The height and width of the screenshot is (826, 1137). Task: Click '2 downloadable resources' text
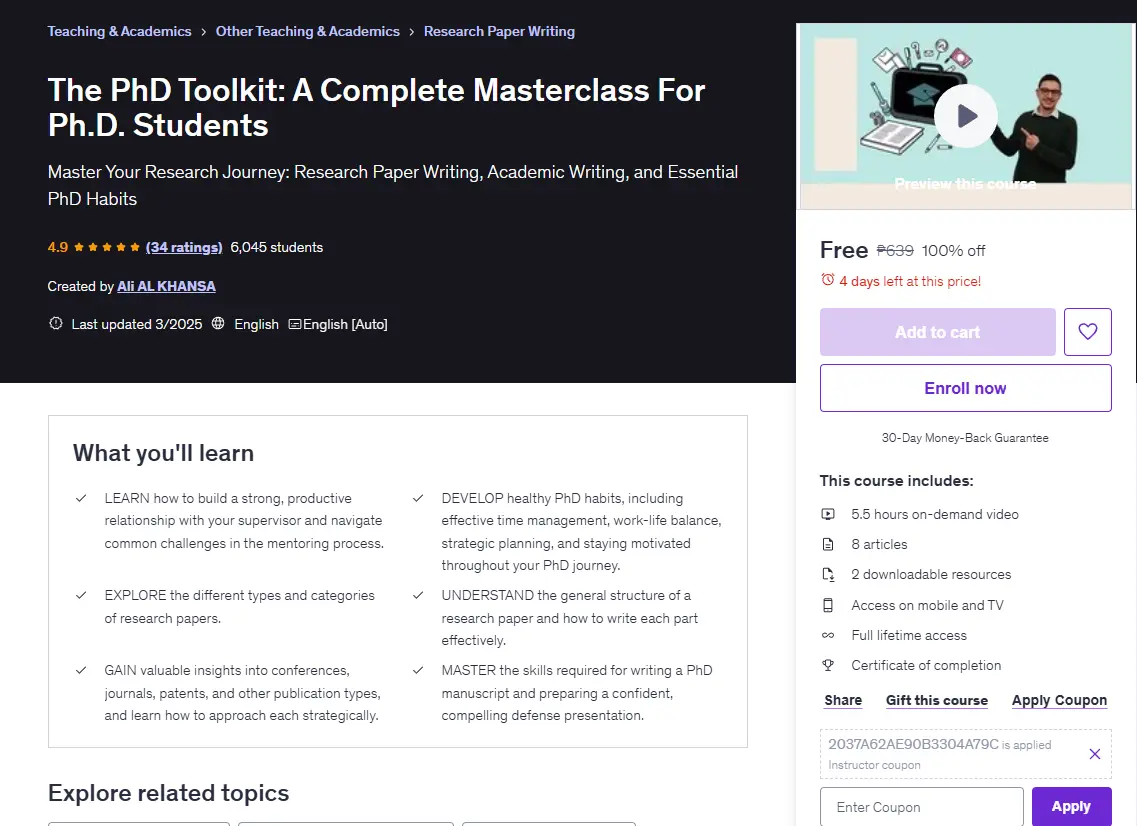tap(931, 574)
